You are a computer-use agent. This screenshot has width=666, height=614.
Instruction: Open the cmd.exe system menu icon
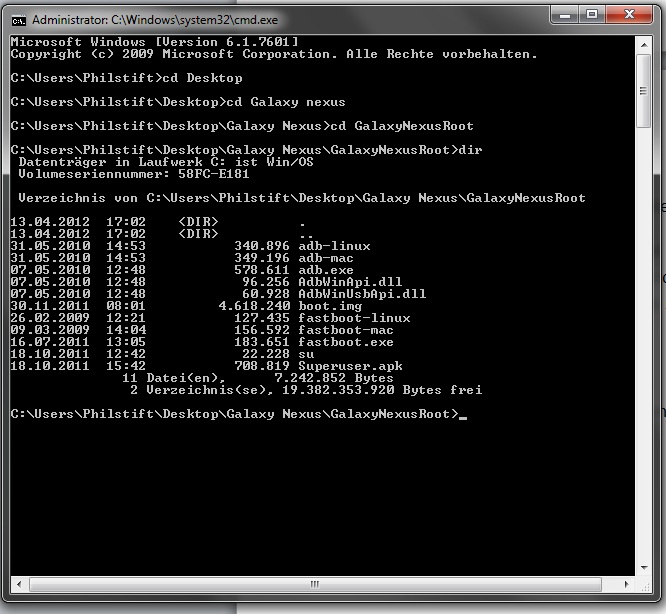coord(18,18)
